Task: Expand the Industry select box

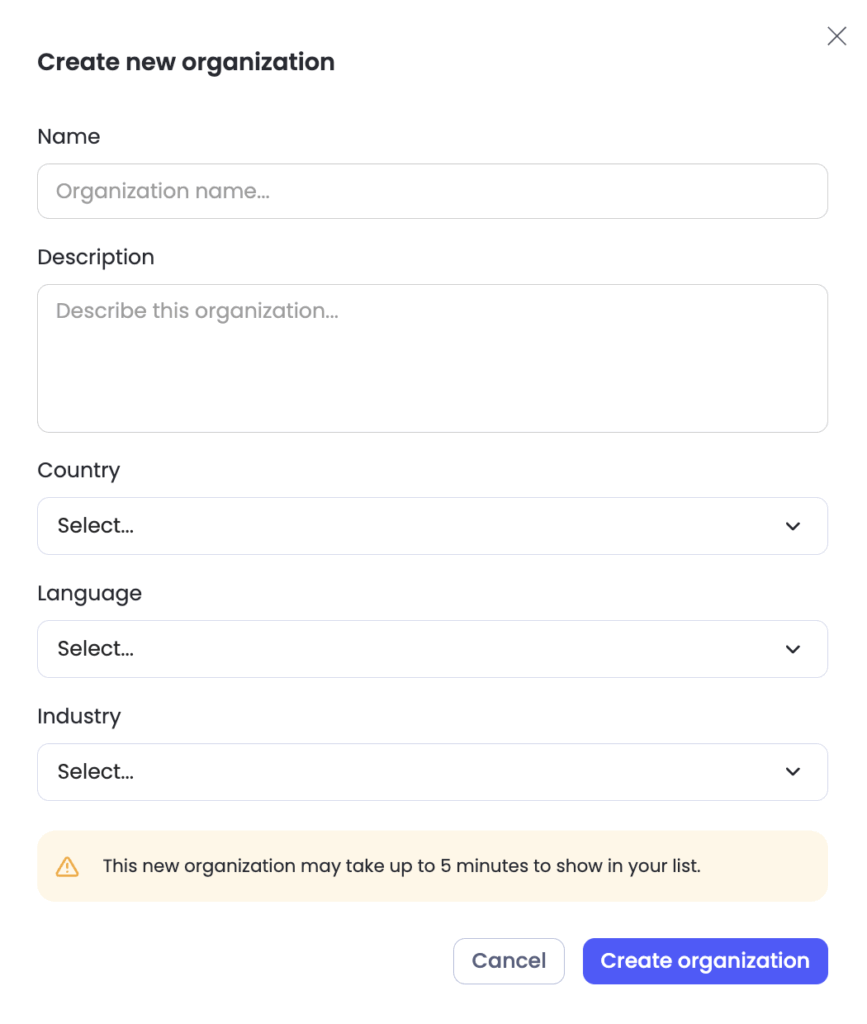Action: click(x=432, y=772)
